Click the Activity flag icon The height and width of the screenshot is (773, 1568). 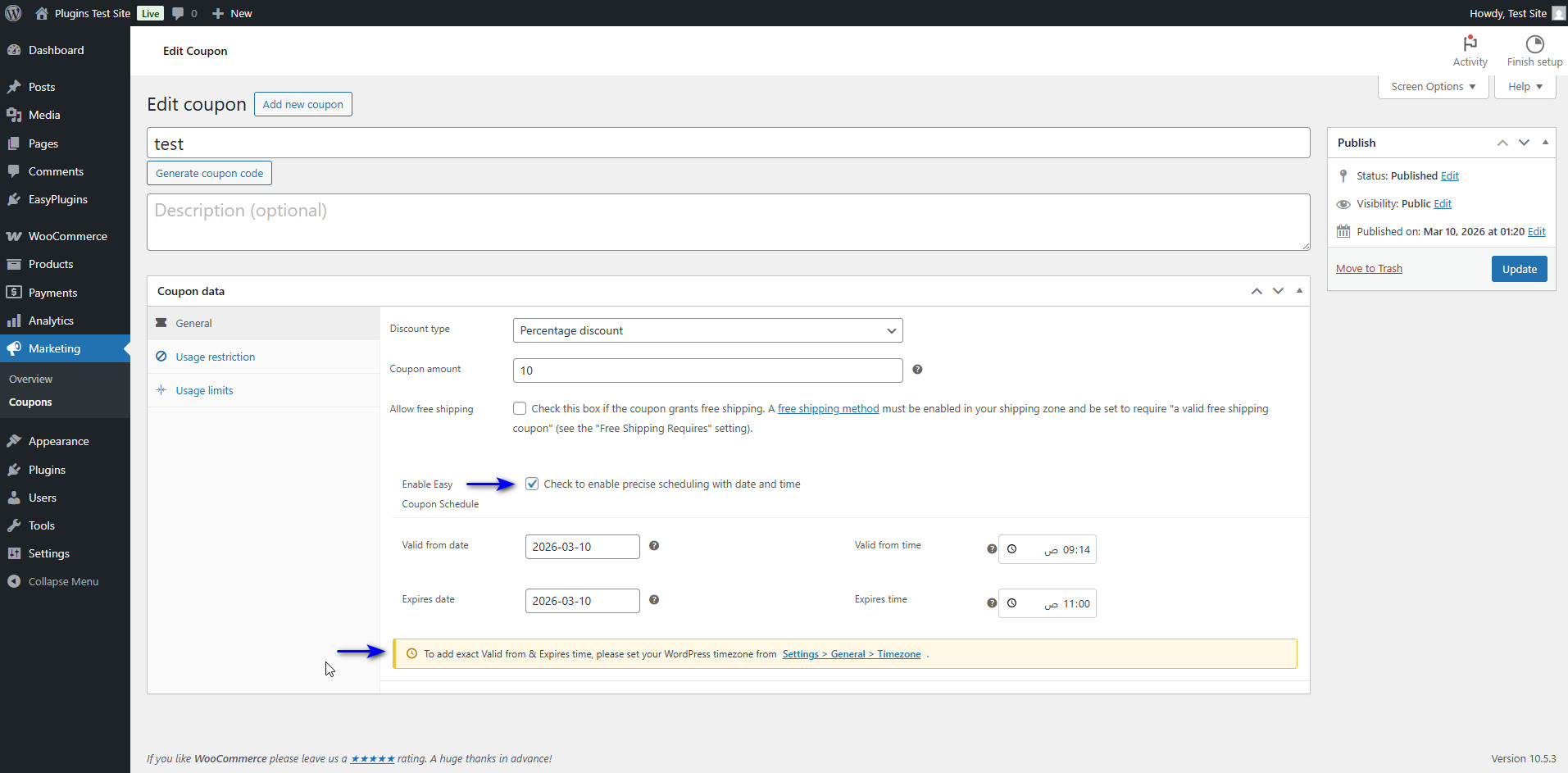click(1470, 43)
